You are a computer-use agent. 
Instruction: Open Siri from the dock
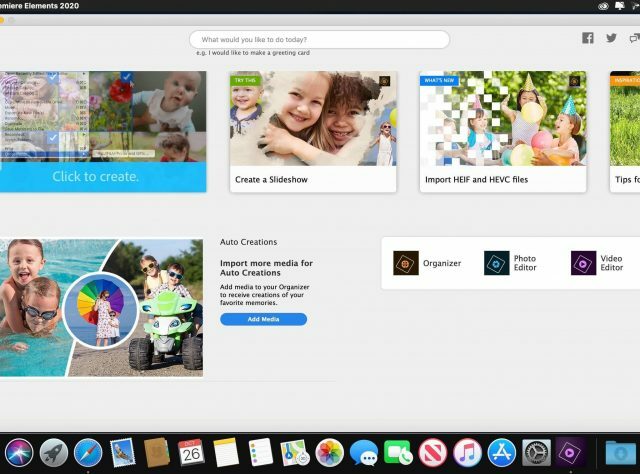pyautogui.click(x=19, y=452)
